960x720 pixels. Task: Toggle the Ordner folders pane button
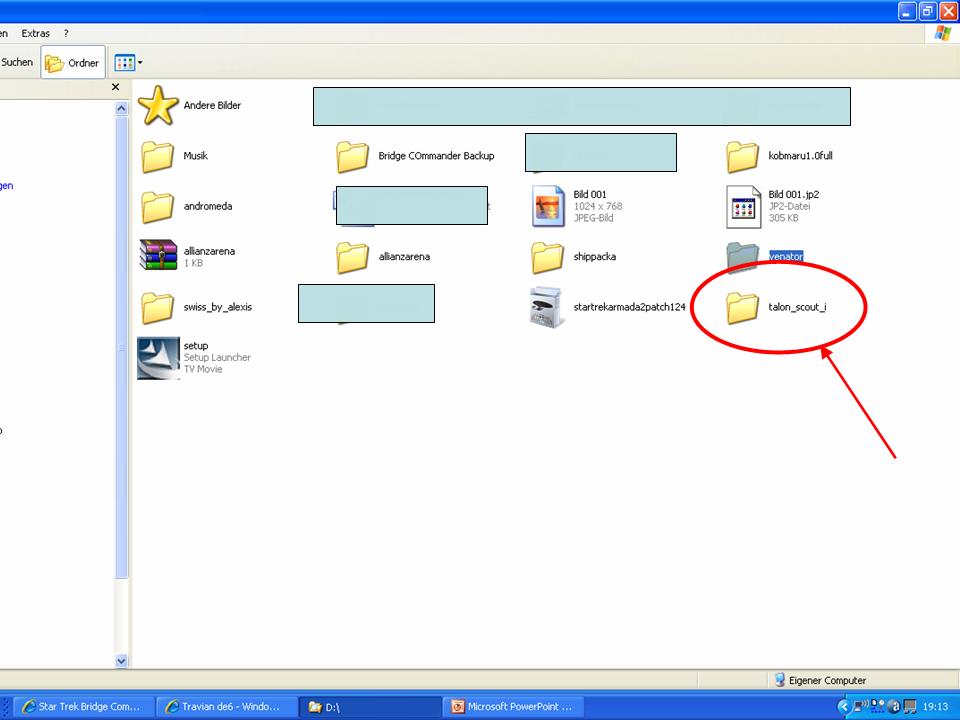73,63
